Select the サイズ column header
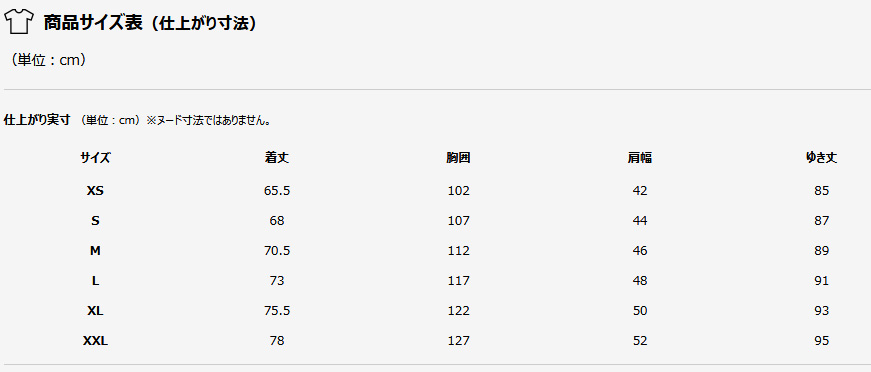Image resolution: width=871 pixels, height=372 pixels. (x=95, y=158)
